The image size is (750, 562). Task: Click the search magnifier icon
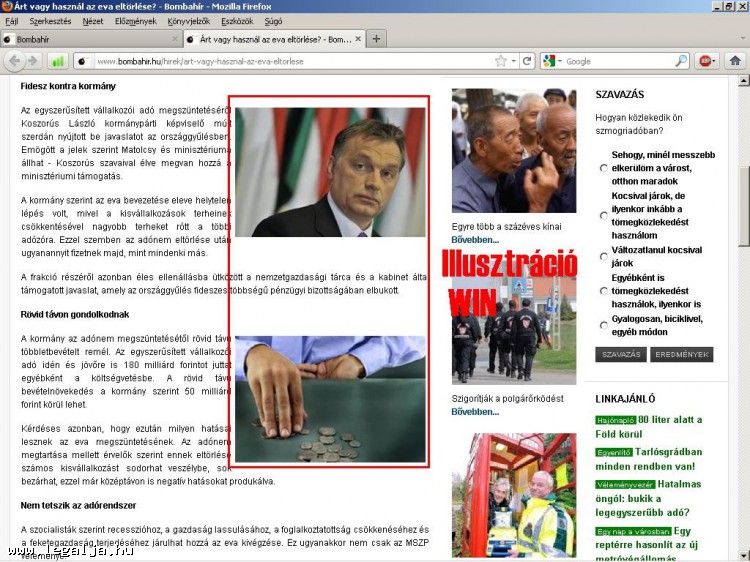[681, 61]
